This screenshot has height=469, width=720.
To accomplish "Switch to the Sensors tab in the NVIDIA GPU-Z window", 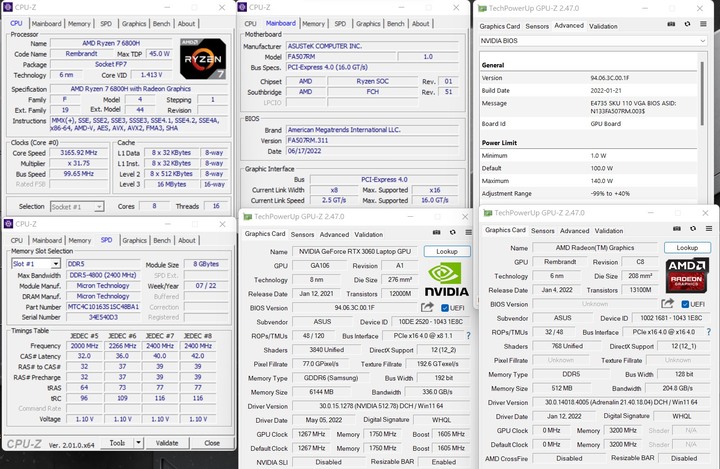I will point(303,234).
